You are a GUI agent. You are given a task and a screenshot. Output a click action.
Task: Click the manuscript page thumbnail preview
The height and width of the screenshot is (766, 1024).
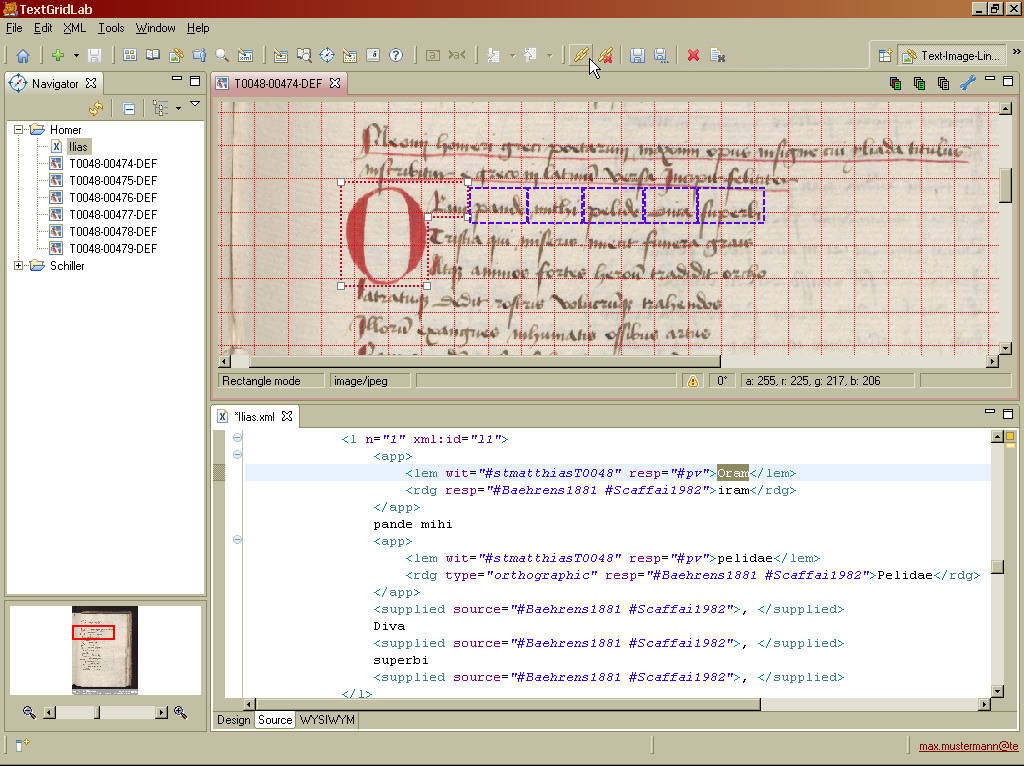click(x=105, y=649)
